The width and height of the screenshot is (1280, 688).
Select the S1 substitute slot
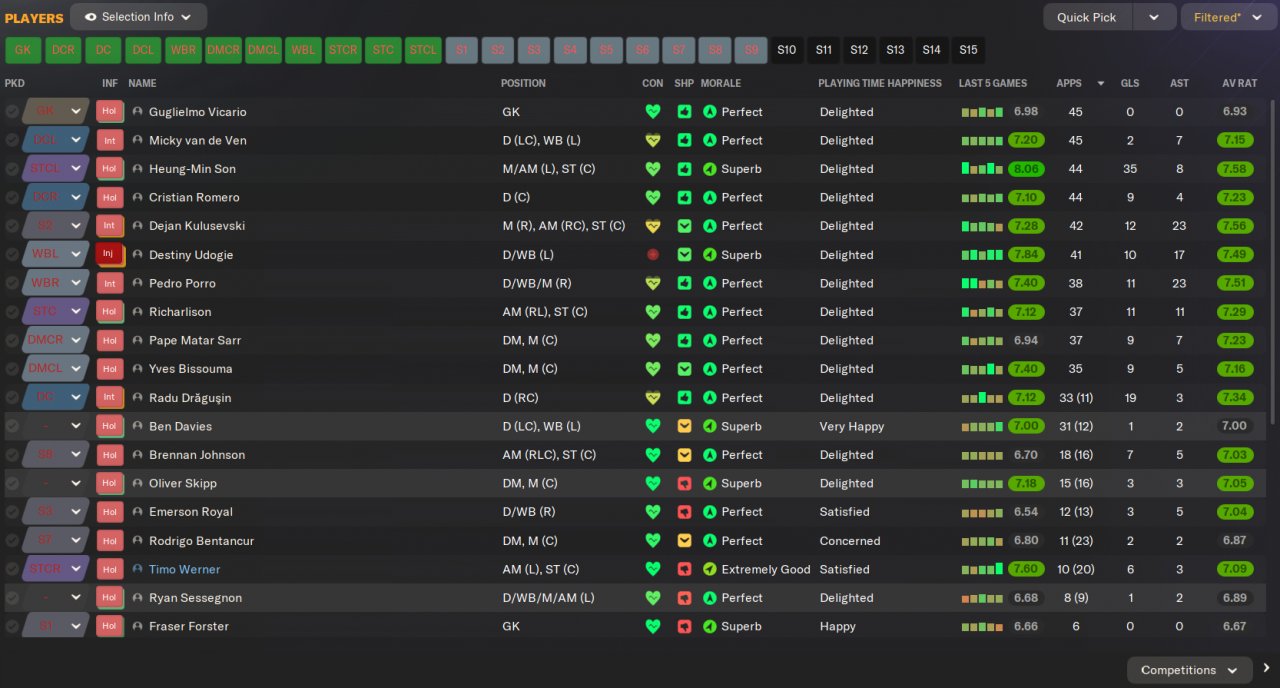coord(462,50)
